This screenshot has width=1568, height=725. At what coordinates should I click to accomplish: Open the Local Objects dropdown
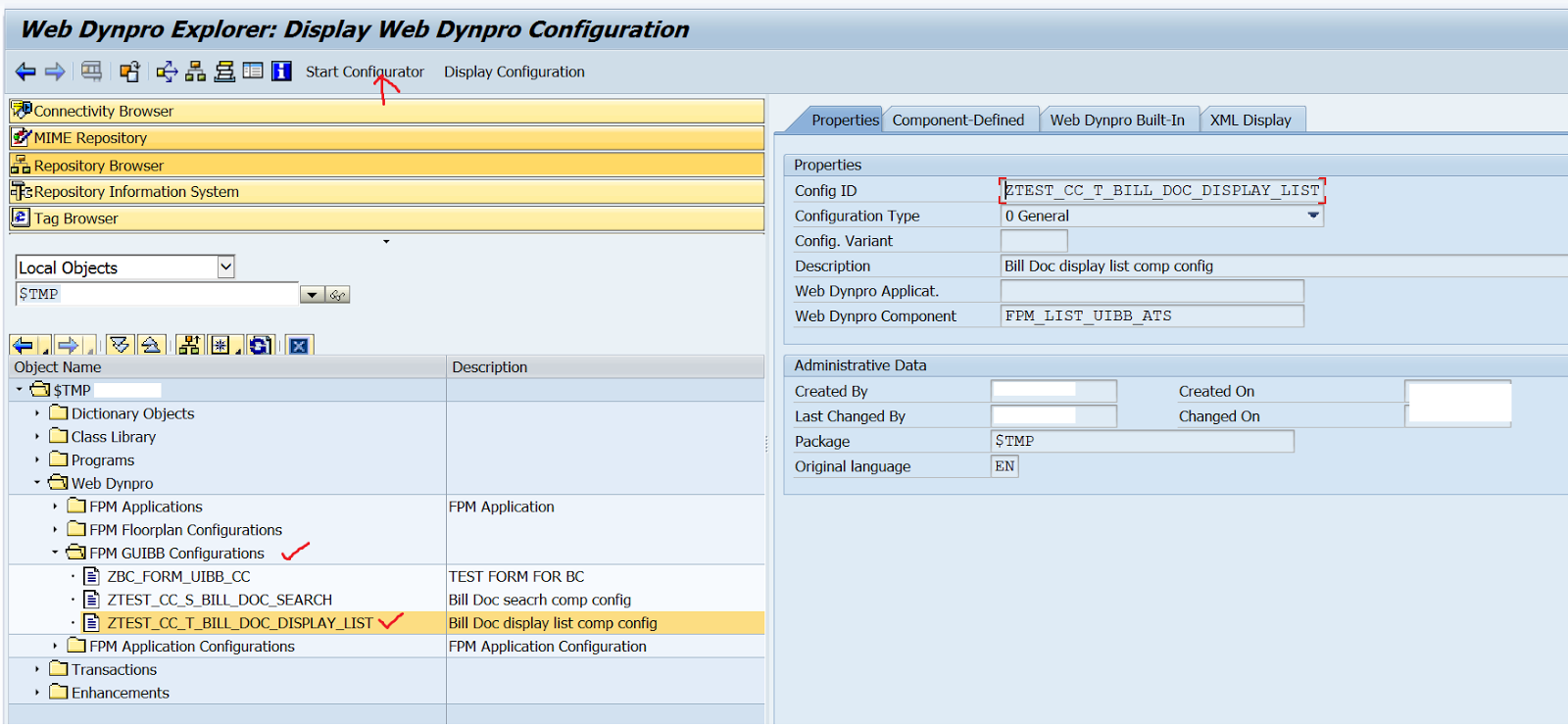pos(225,266)
